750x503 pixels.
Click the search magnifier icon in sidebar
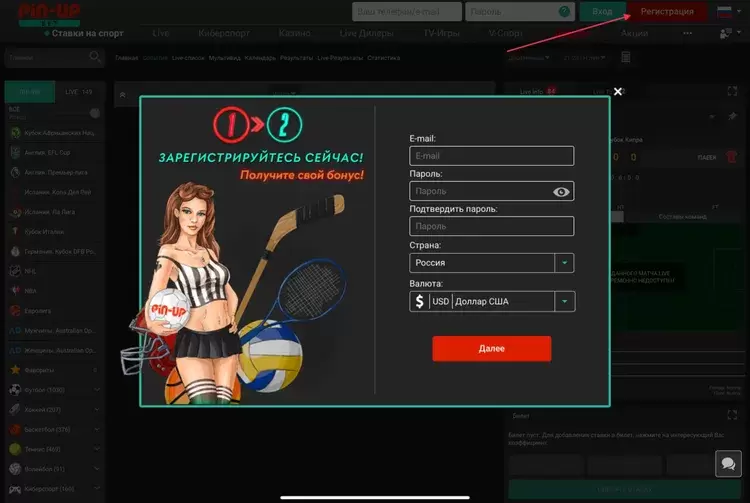tap(95, 57)
